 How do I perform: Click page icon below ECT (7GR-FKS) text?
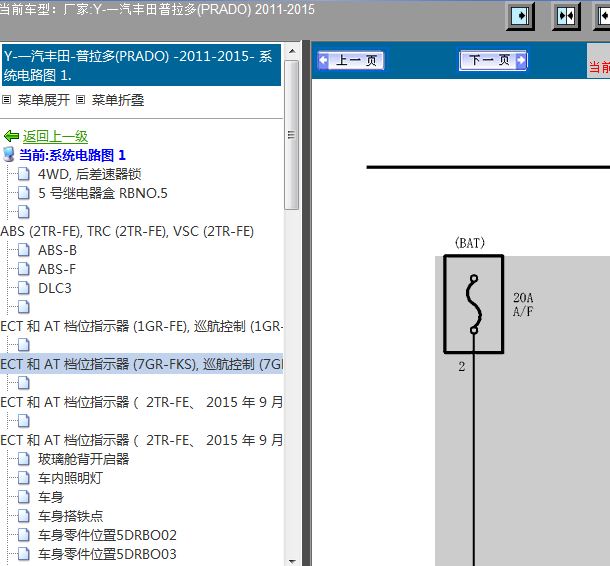tap(24, 383)
